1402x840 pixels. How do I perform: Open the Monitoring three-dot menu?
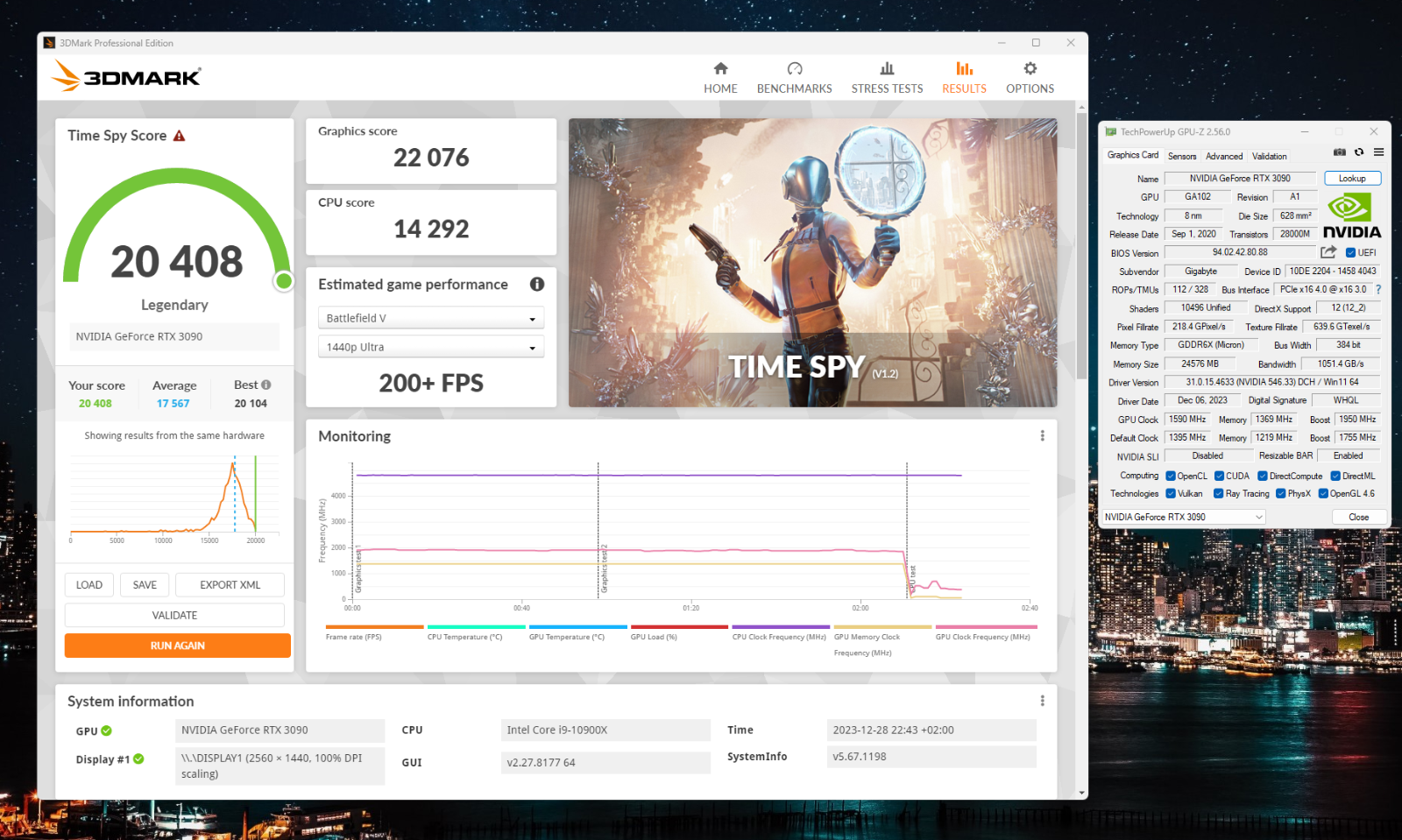(x=1042, y=435)
